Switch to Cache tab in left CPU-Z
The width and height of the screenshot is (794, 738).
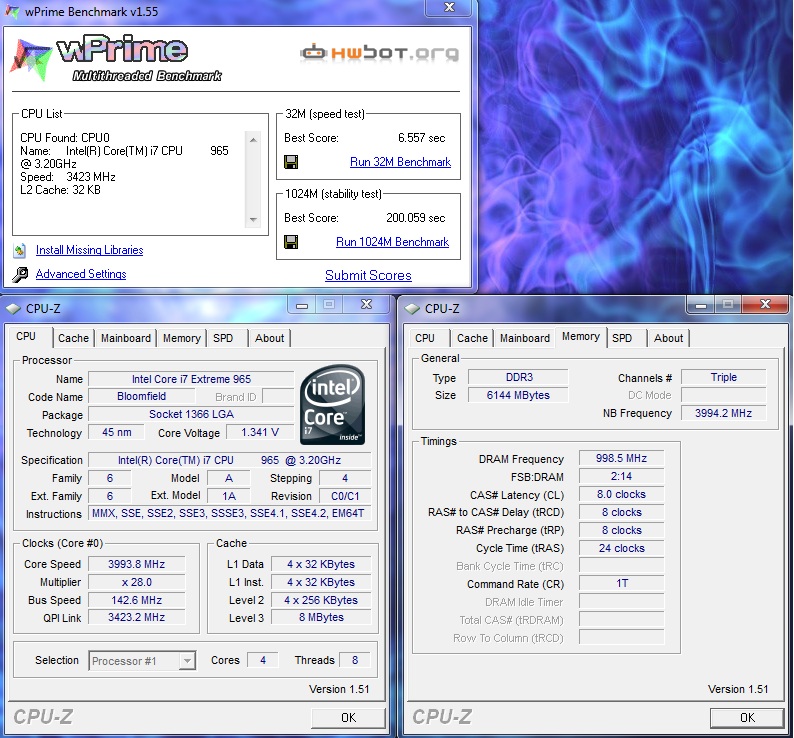[x=73, y=338]
